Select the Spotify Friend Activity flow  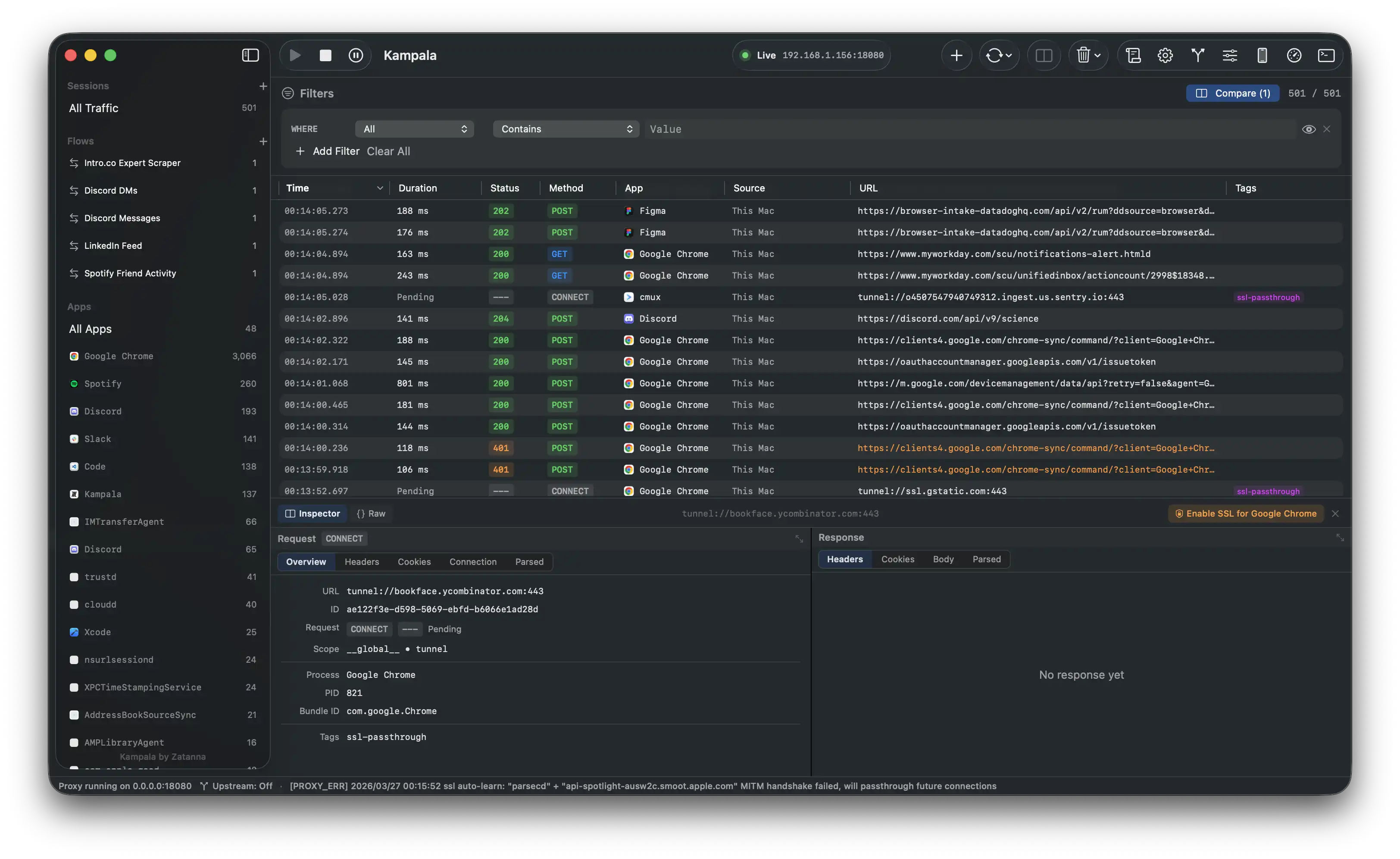click(130, 273)
